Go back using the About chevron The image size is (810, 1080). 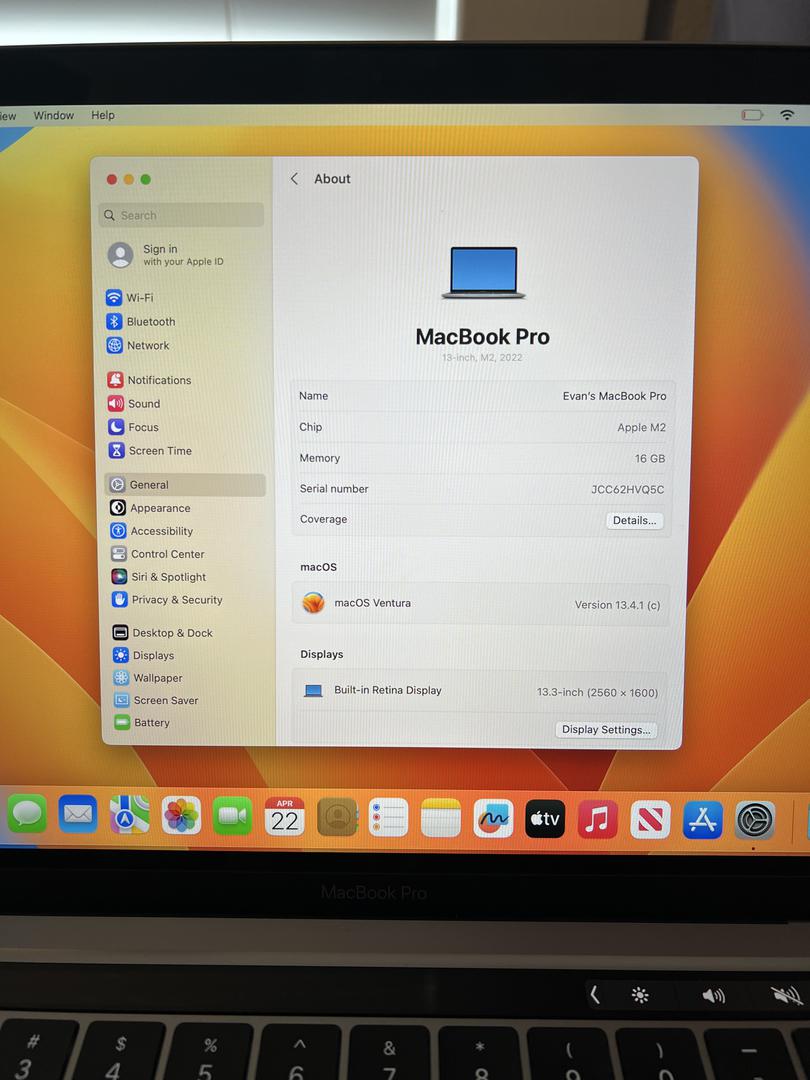[x=294, y=179]
